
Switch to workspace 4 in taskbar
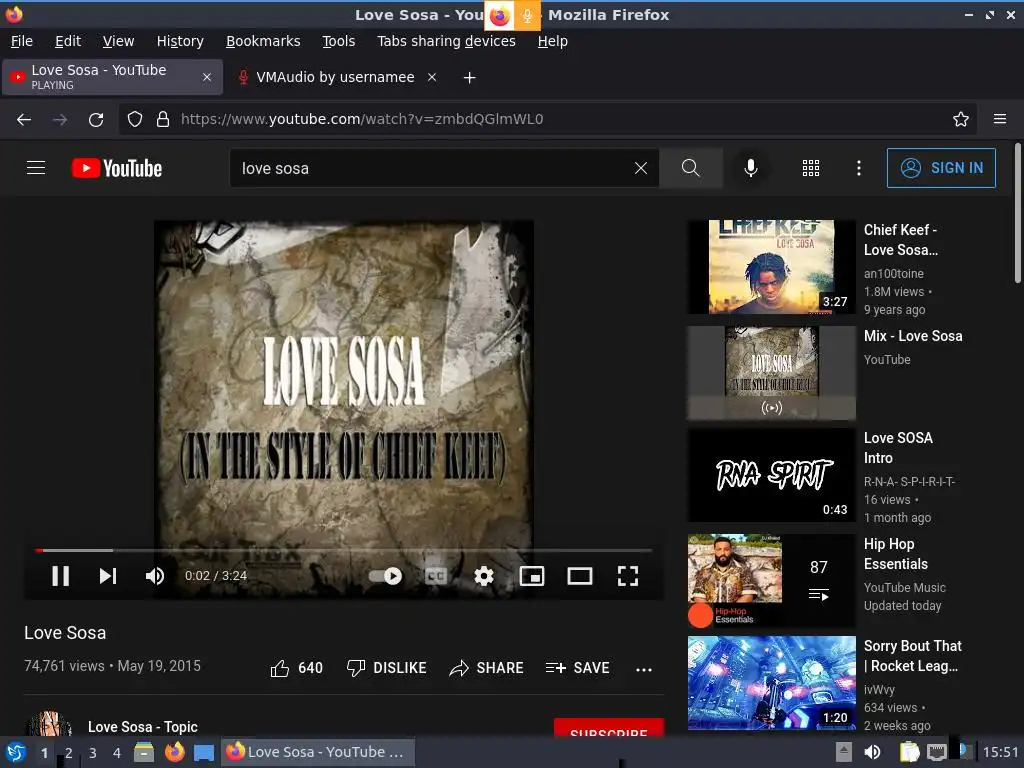click(117, 752)
